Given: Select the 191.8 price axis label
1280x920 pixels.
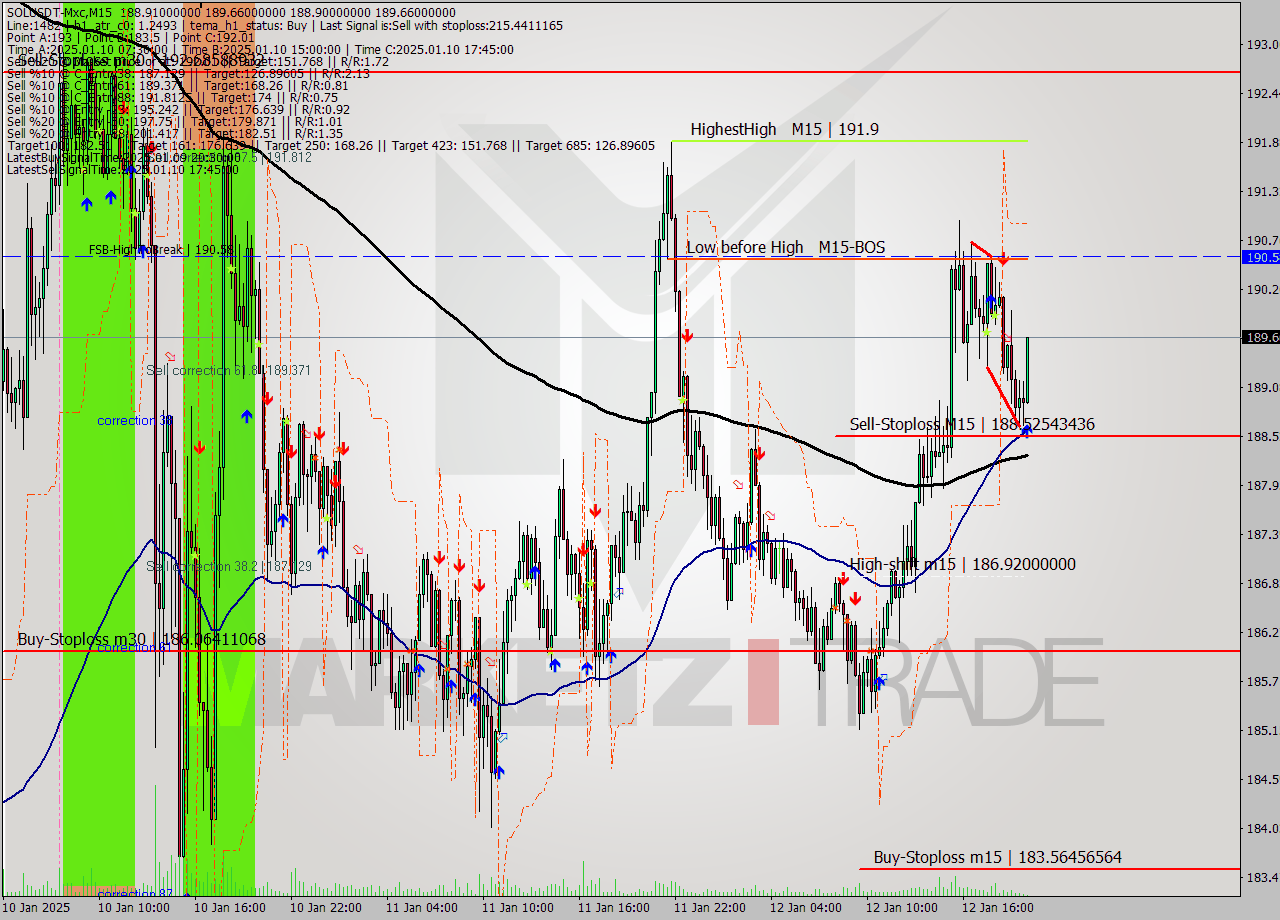Looking at the screenshot, I should [x=1262, y=142].
